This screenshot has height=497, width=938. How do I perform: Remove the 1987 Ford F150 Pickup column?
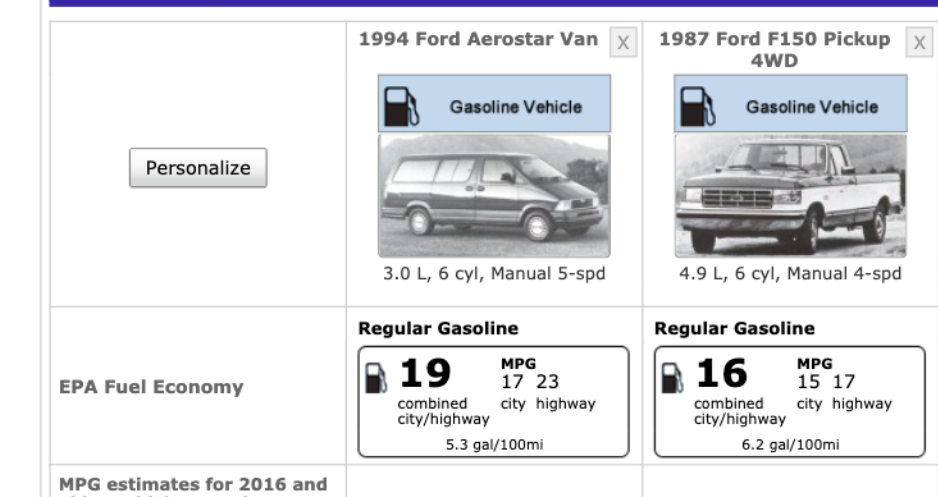(x=919, y=43)
